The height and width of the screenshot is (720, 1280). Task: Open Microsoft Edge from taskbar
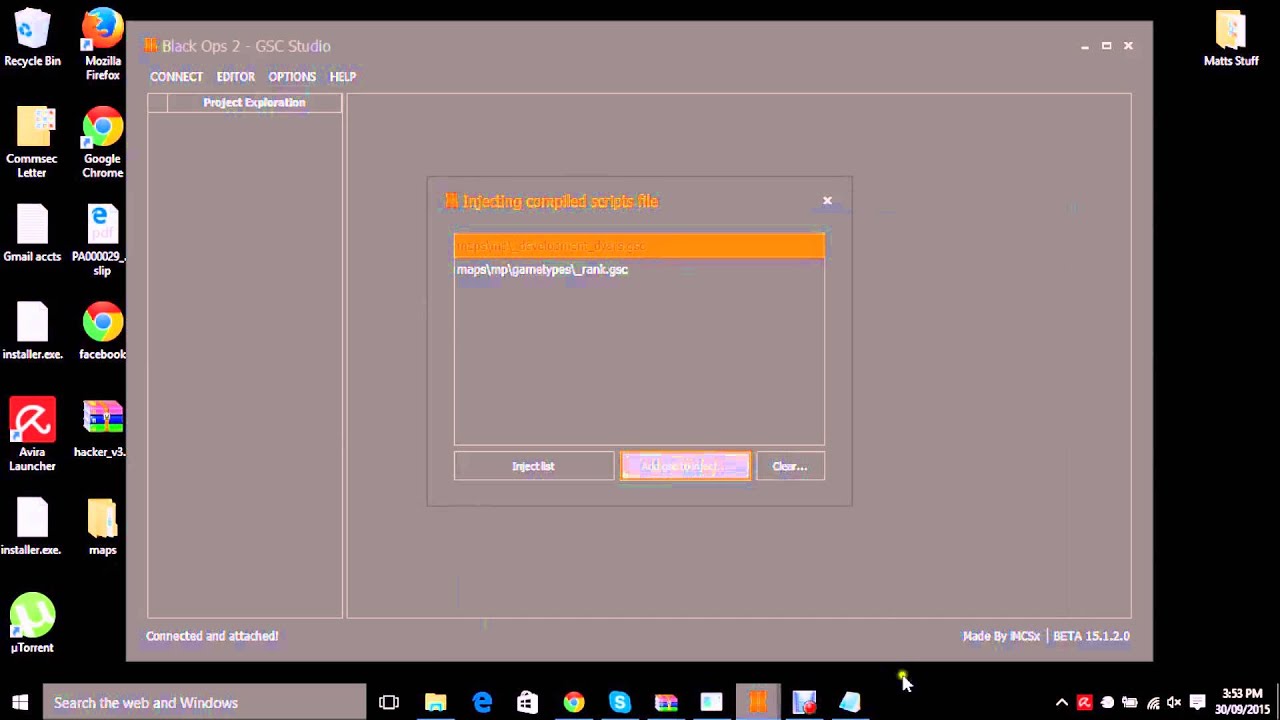[x=482, y=702]
